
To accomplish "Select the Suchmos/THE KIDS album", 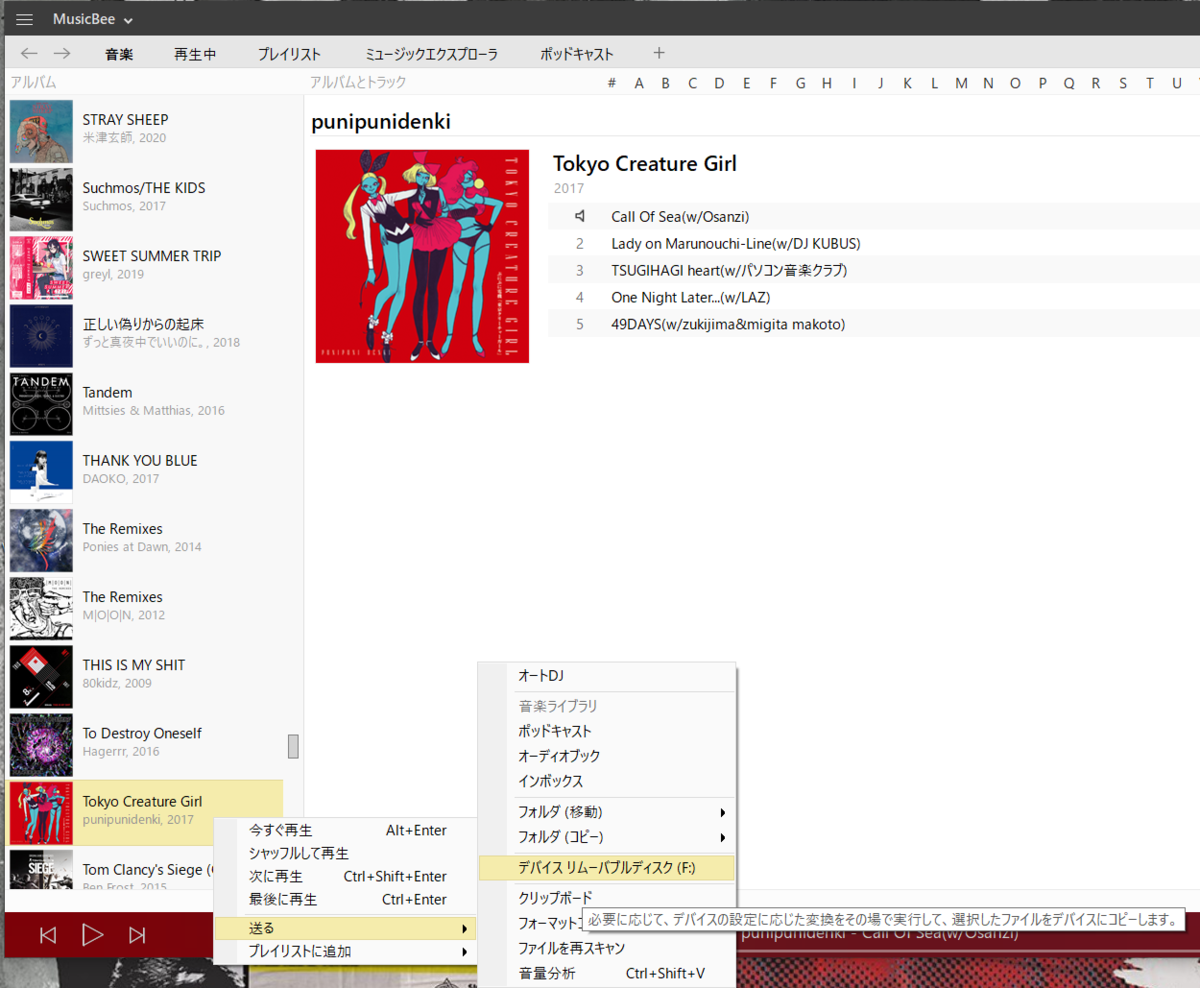I will point(146,199).
